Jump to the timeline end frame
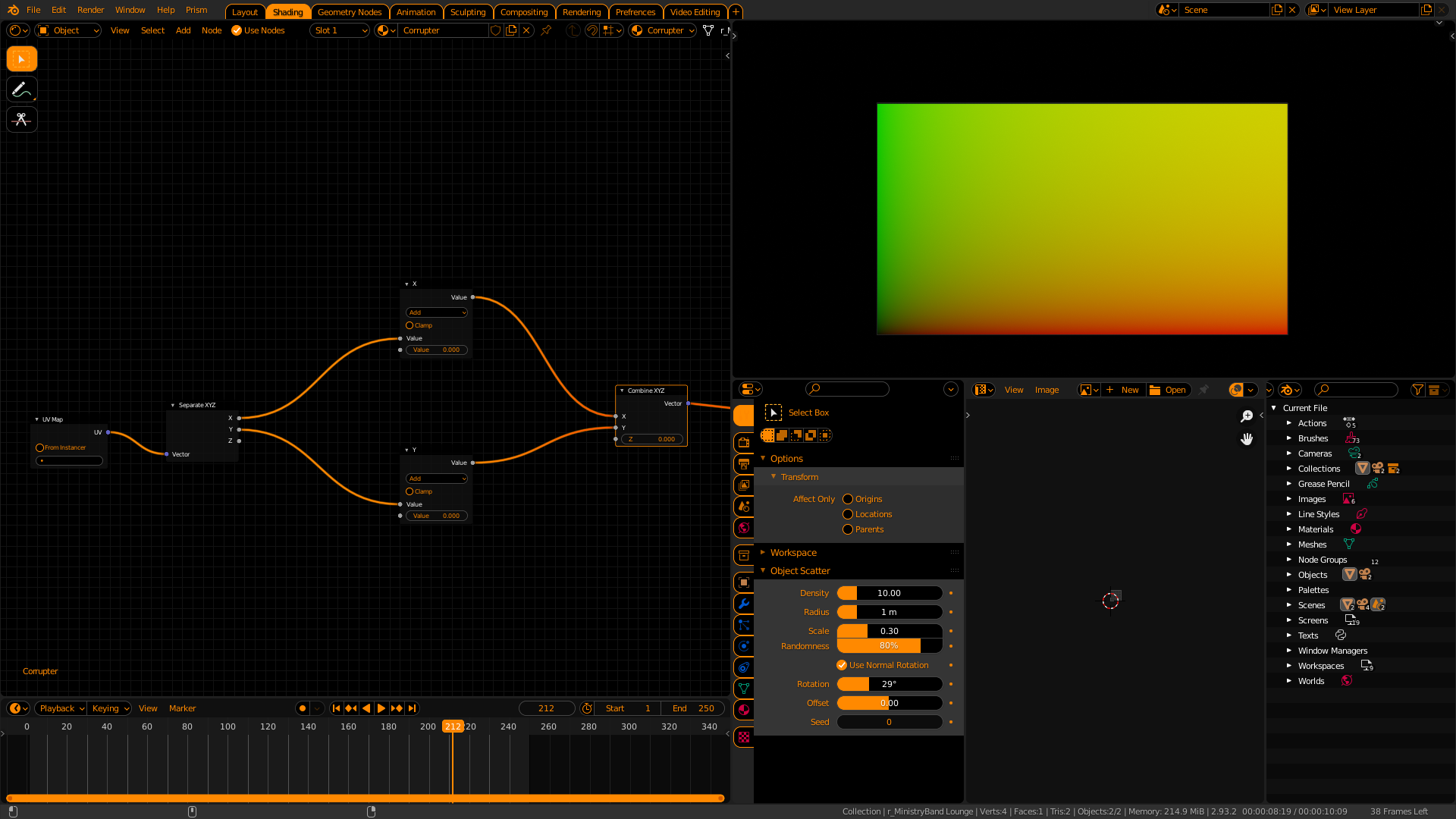This screenshot has height=819, width=1456. [412, 708]
